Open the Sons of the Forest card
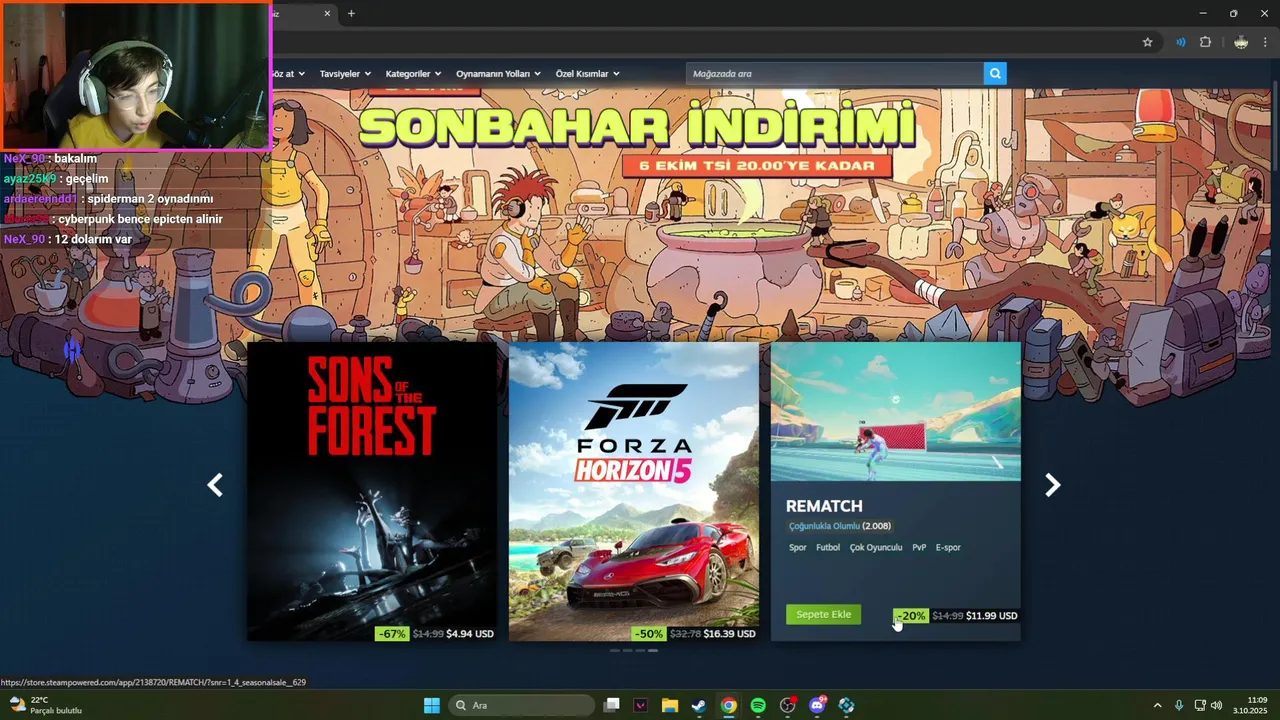 [x=372, y=491]
